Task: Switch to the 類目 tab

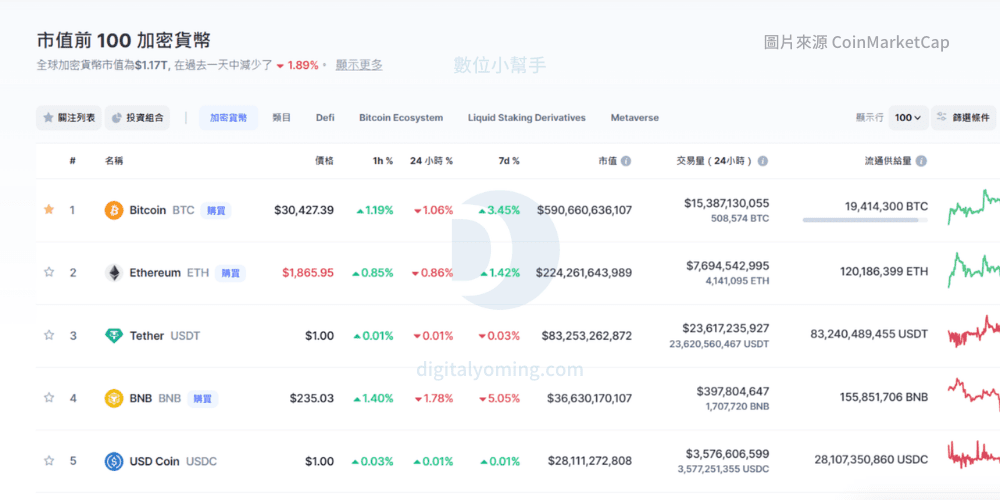Action: point(282,118)
